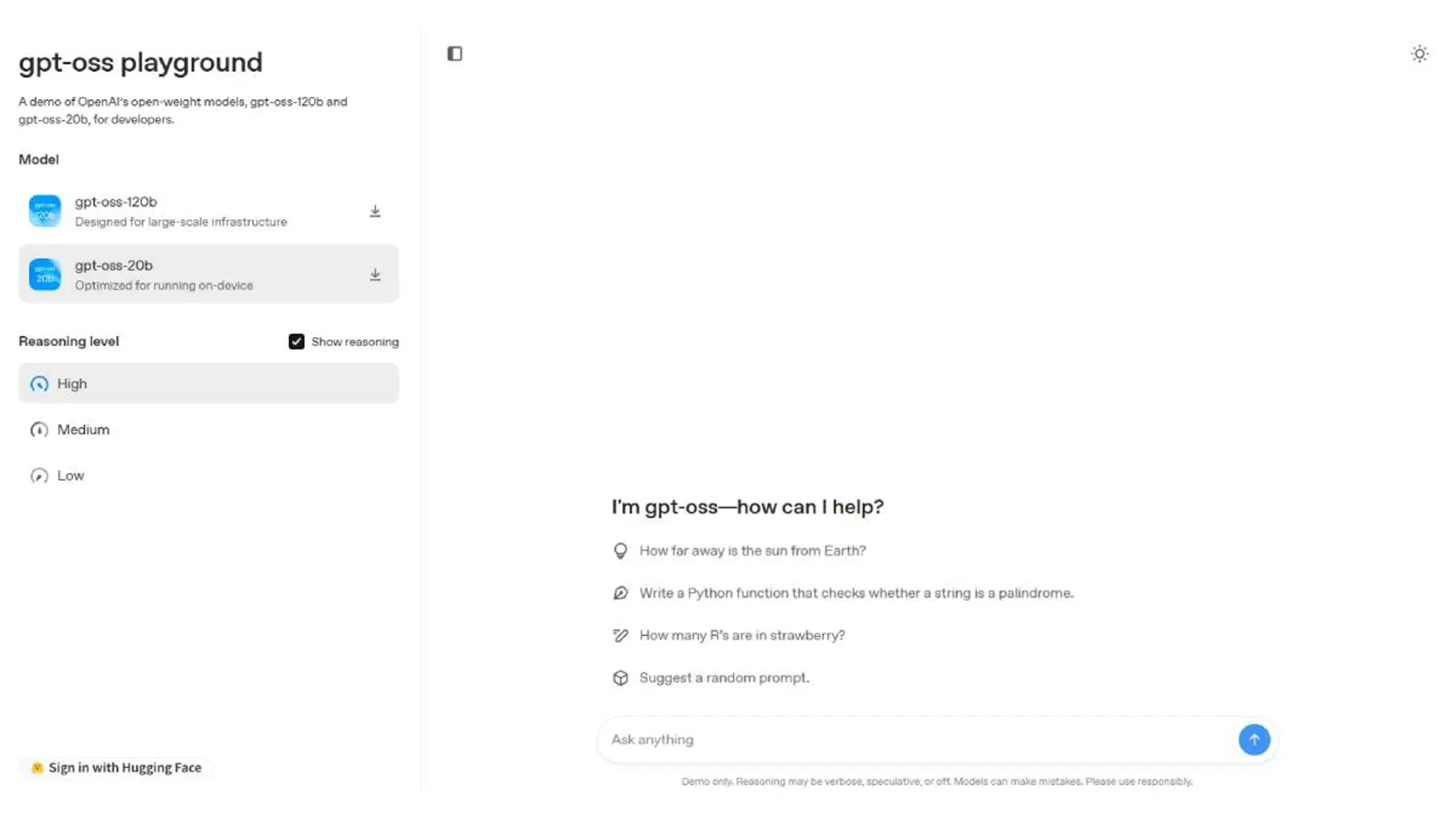Image resolution: width=1456 pixels, height=819 pixels.
Task: Set reasoning level to Low
Action: (71, 476)
